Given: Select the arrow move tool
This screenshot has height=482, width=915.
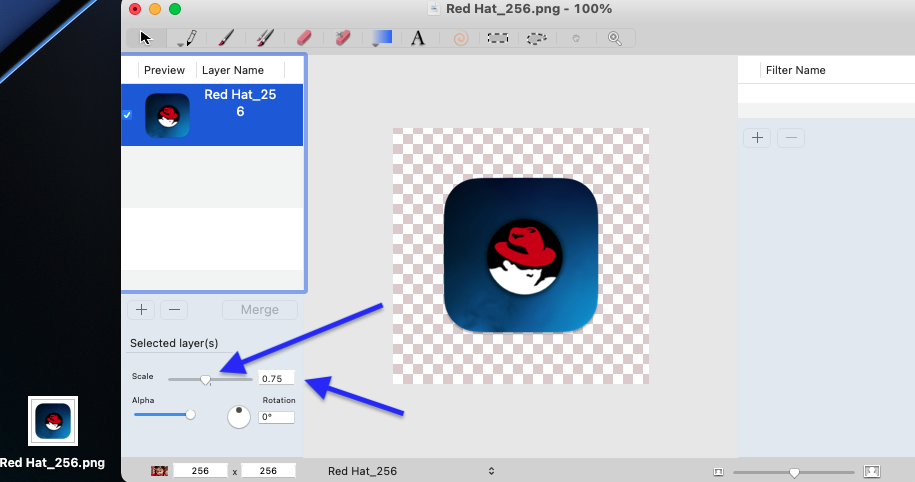Looking at the screenshot, I should coord(146,38).
